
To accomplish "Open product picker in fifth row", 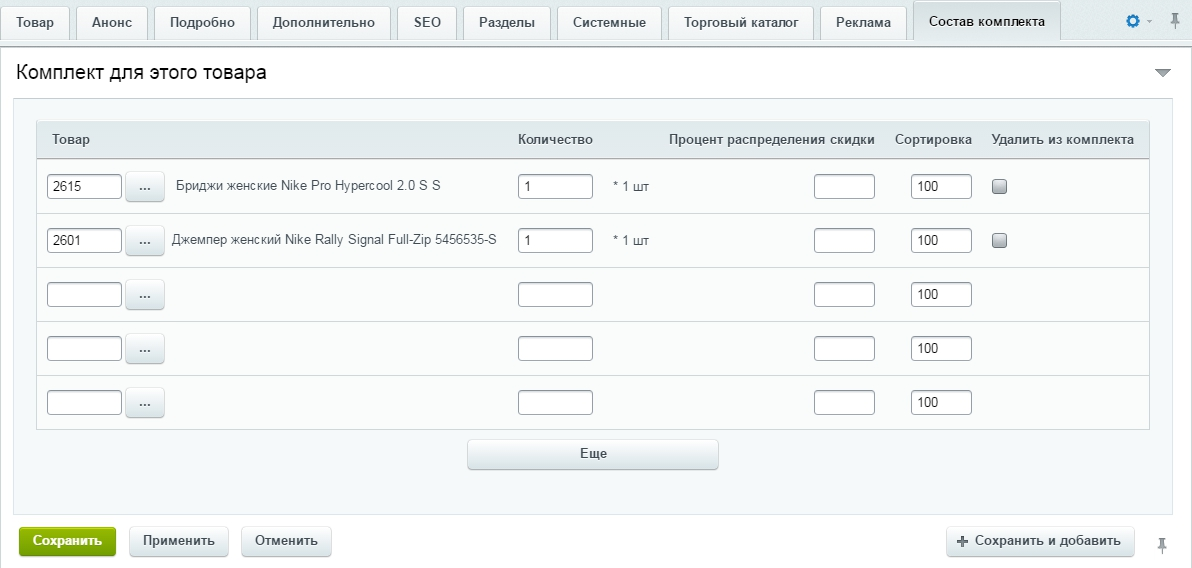I will pos(144,402).
